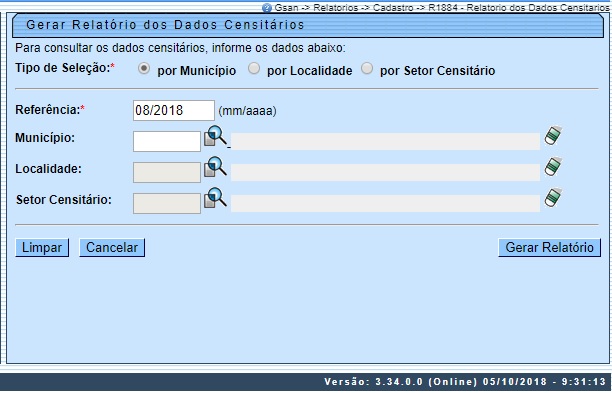Viewport: 612px width, 393px height.
Task: Click the (mm/aaaa) format hint
Action: coord(247,111)
